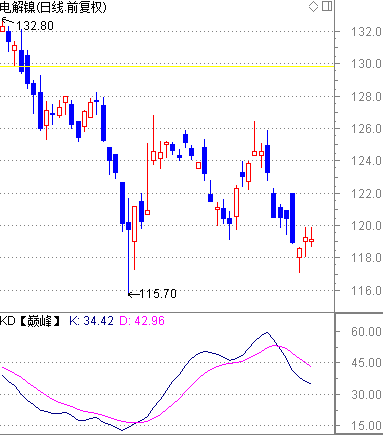Click the diamond icon at chart top
The width and height of the screenshot is (383, 435).
pyautogui.click(x=314, y=6)
